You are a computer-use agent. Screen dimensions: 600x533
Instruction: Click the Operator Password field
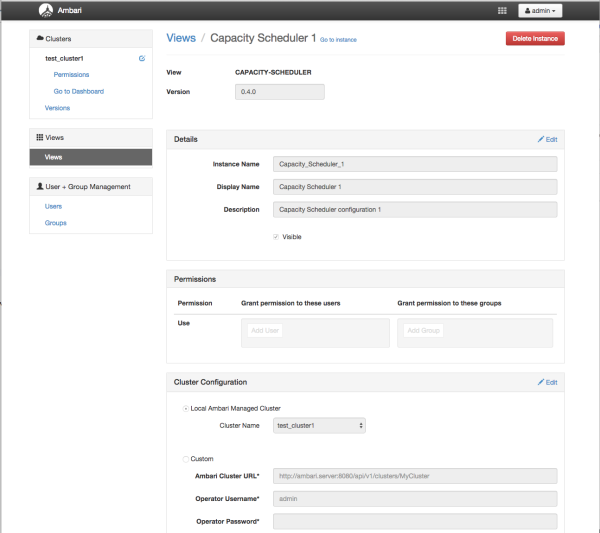(x=415, y=521)
